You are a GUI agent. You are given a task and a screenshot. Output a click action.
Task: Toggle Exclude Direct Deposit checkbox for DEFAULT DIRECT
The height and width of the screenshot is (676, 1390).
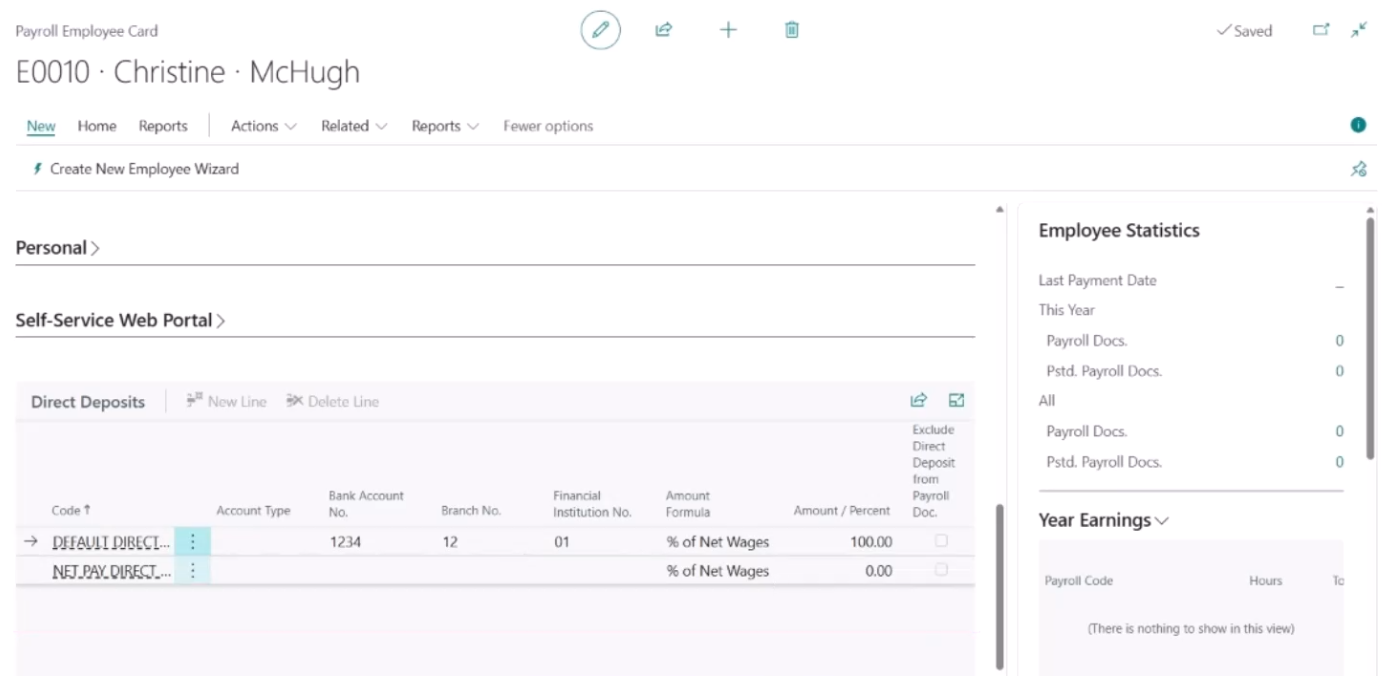(940, 541)
